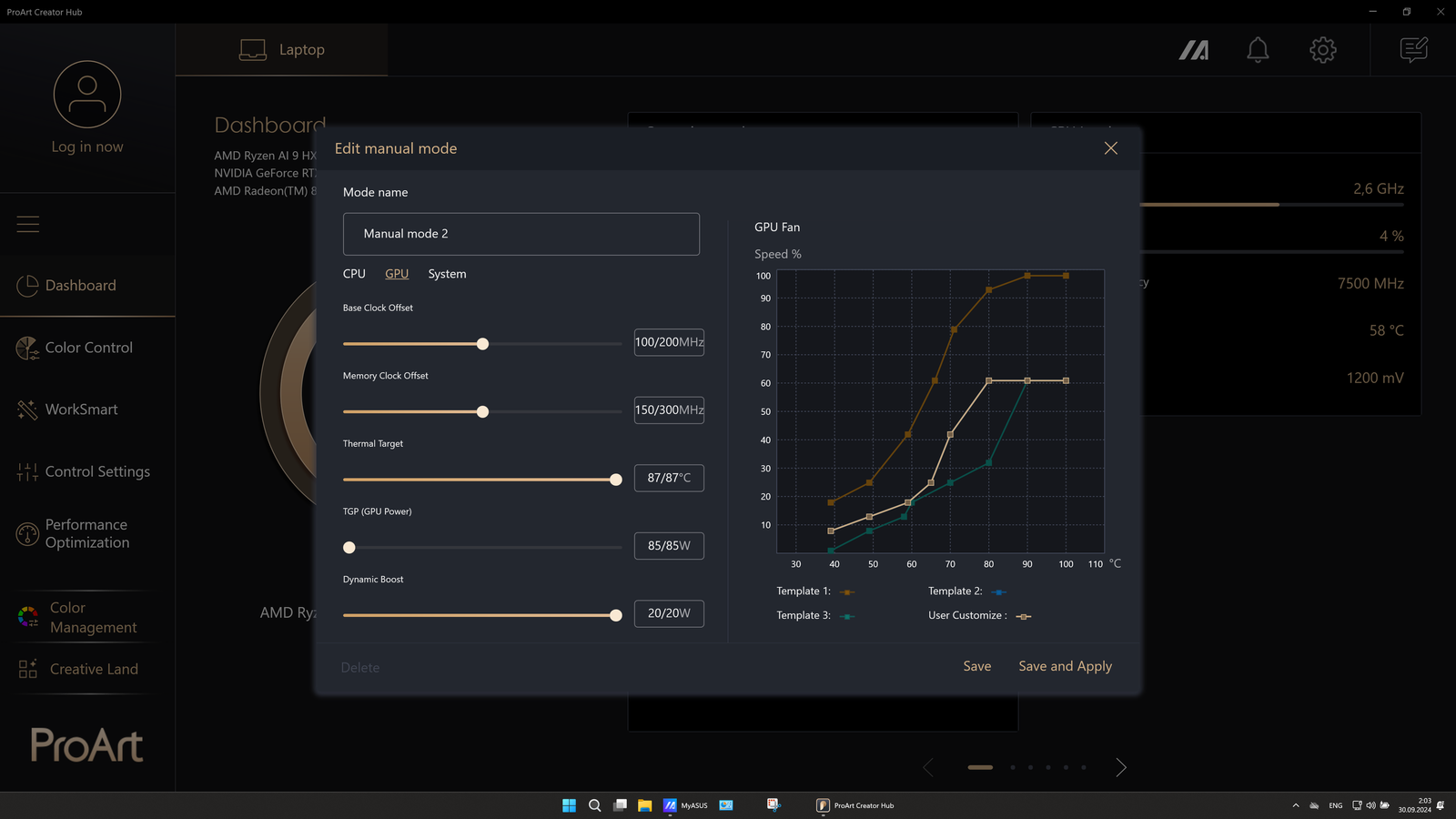Switch to the GPU tab

397,274
